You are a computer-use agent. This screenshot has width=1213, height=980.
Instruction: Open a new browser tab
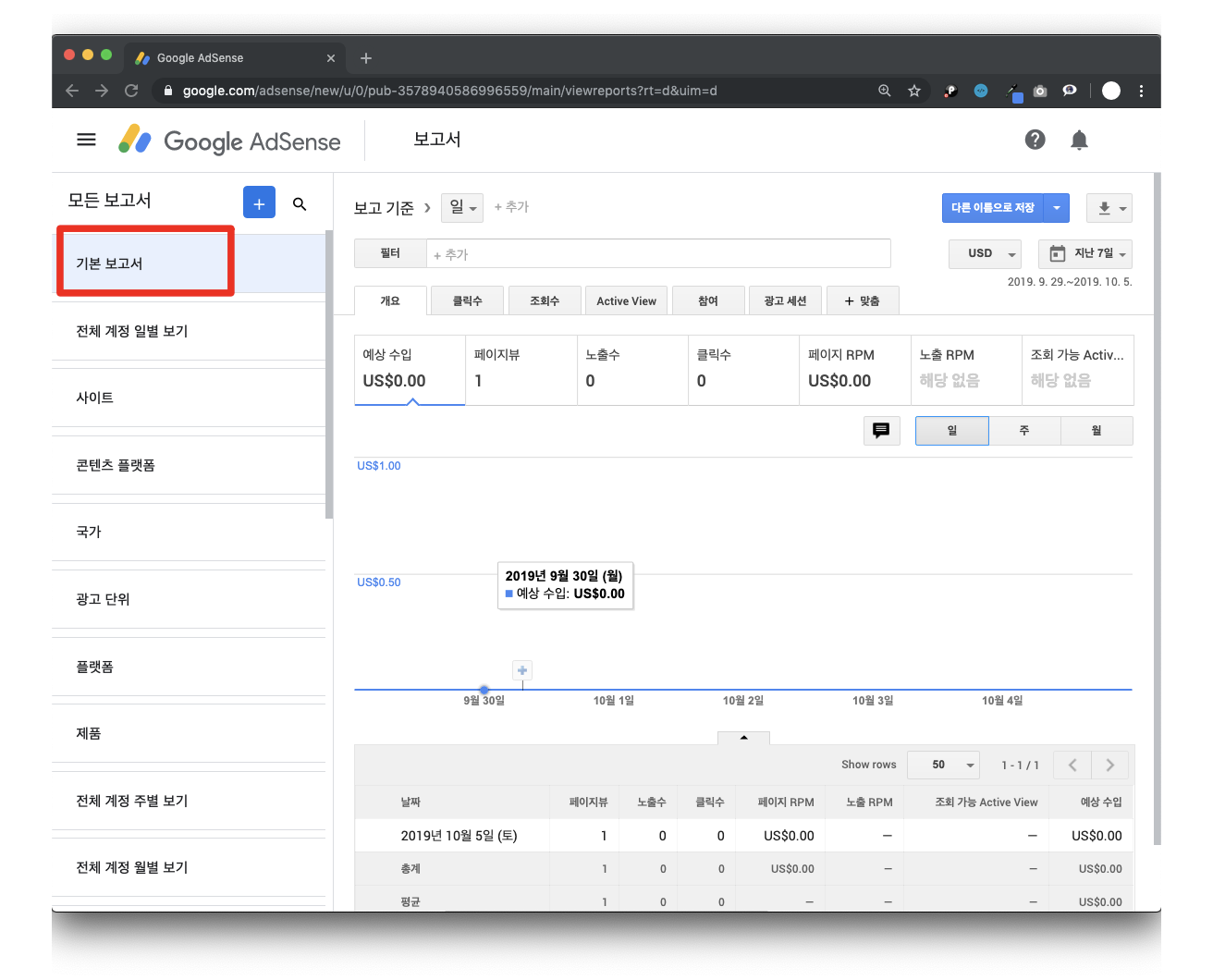point(366,58)
